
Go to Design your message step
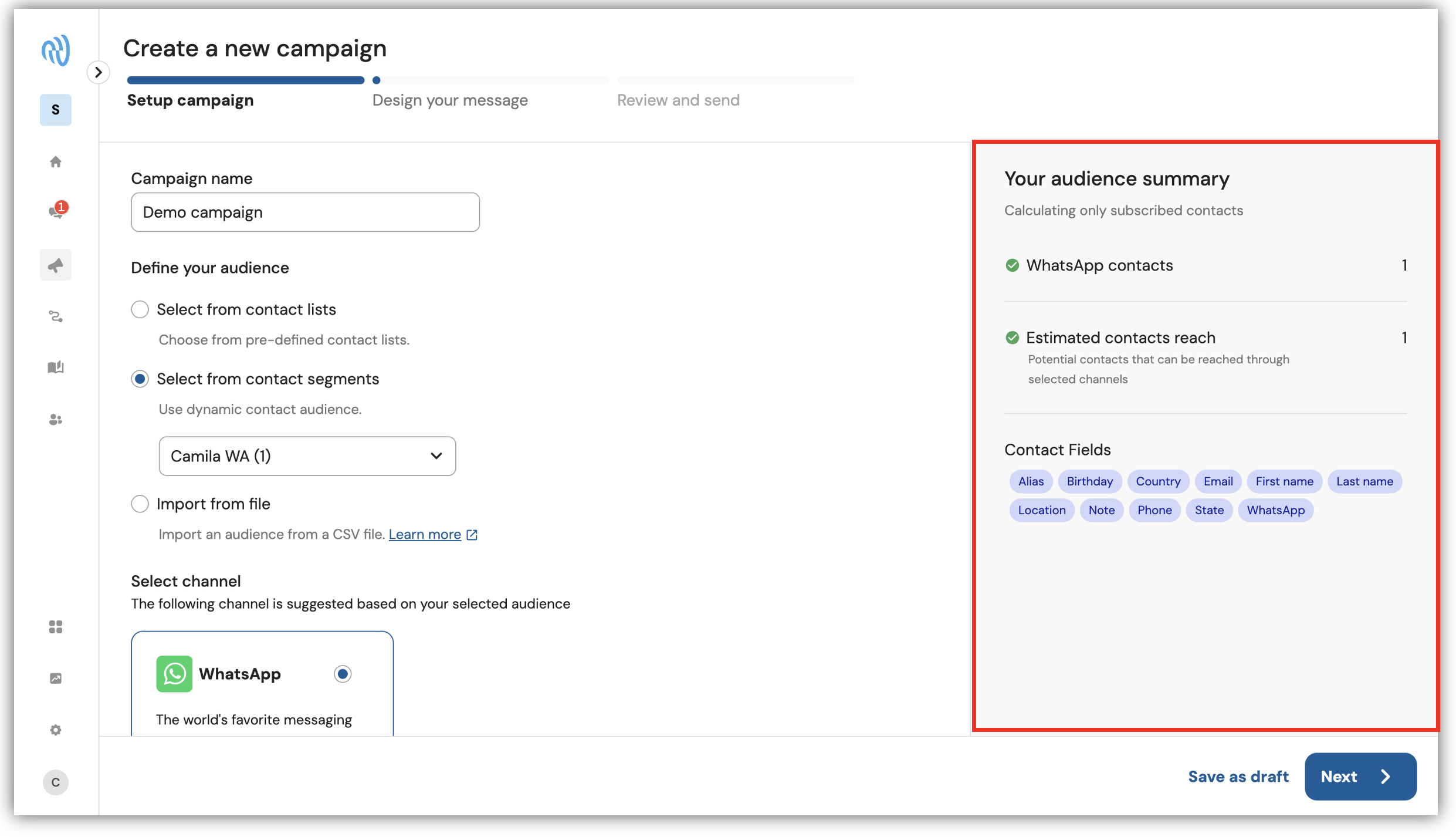(x=450, y=100)
